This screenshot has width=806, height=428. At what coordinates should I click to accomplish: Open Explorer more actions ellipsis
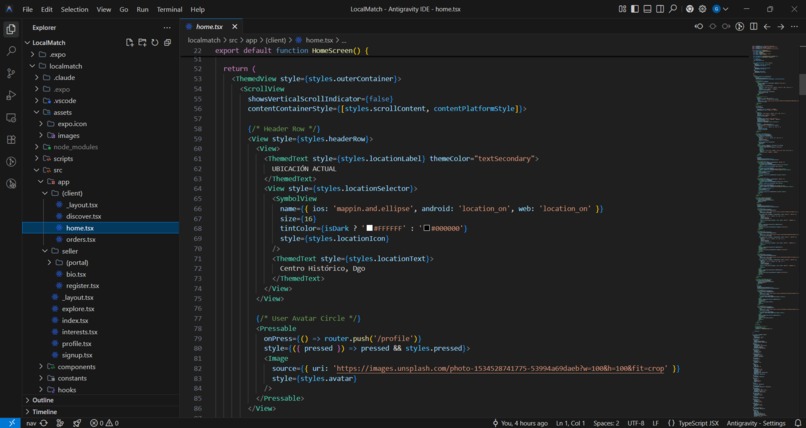click(167, 28)
